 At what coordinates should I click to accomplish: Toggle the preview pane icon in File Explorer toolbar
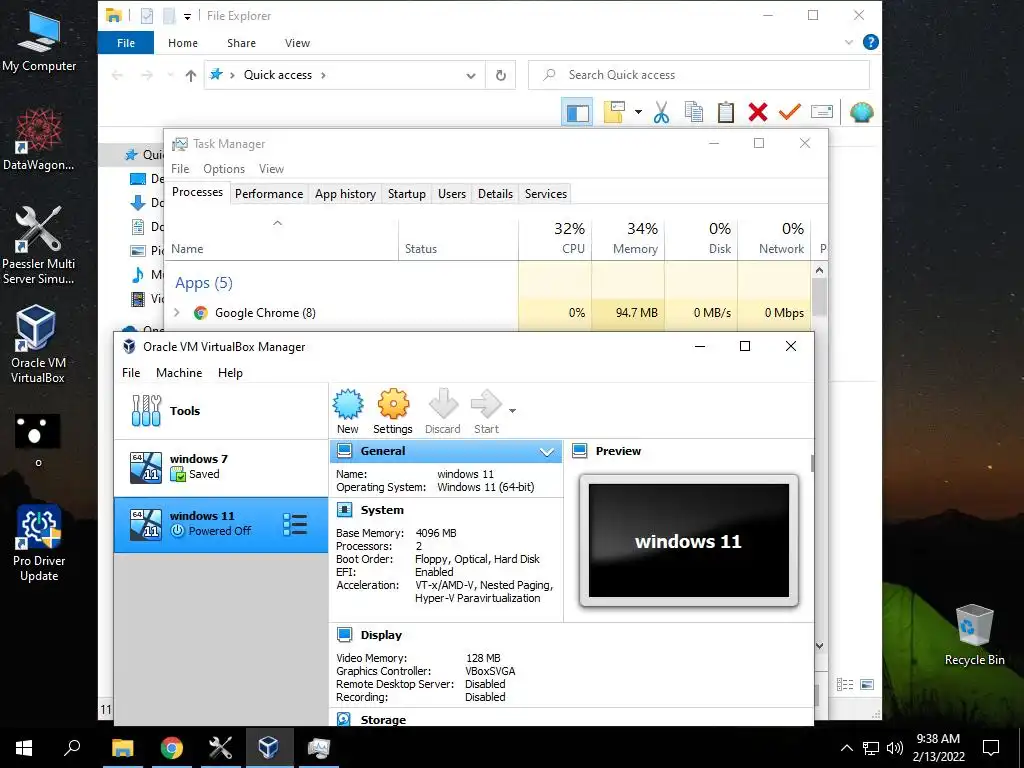[x=577, y=112]
